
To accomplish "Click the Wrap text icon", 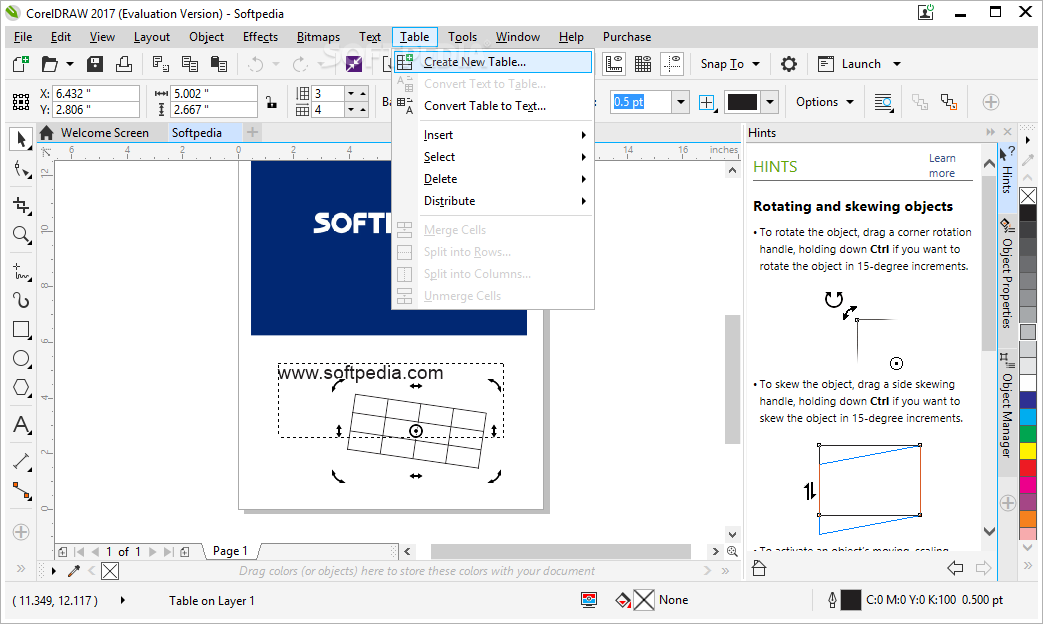I will 883,102.
